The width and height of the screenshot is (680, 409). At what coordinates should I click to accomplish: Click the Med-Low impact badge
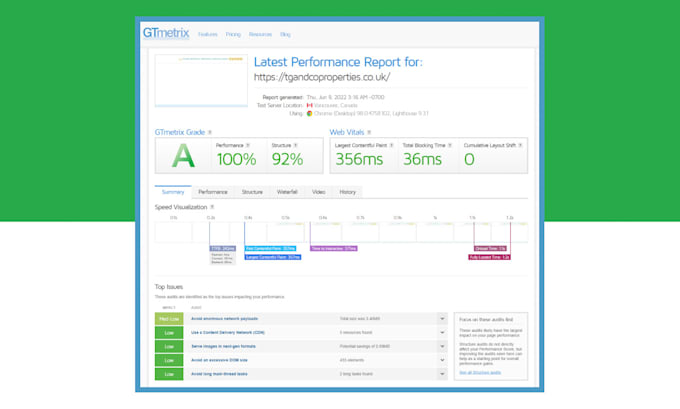point(169,319)
